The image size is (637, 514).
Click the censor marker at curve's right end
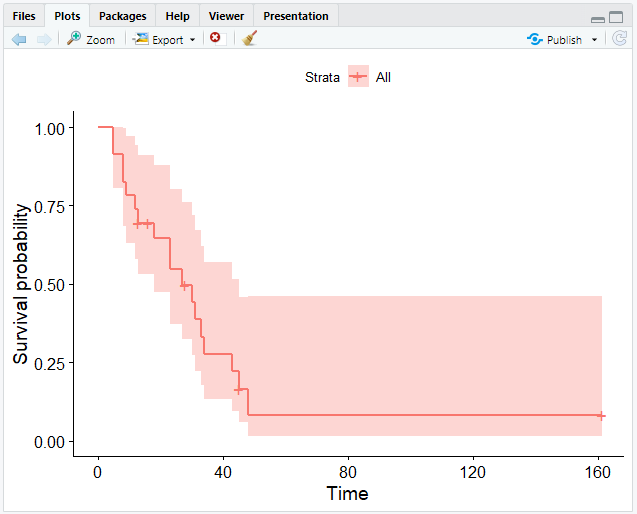click(601, 415)
